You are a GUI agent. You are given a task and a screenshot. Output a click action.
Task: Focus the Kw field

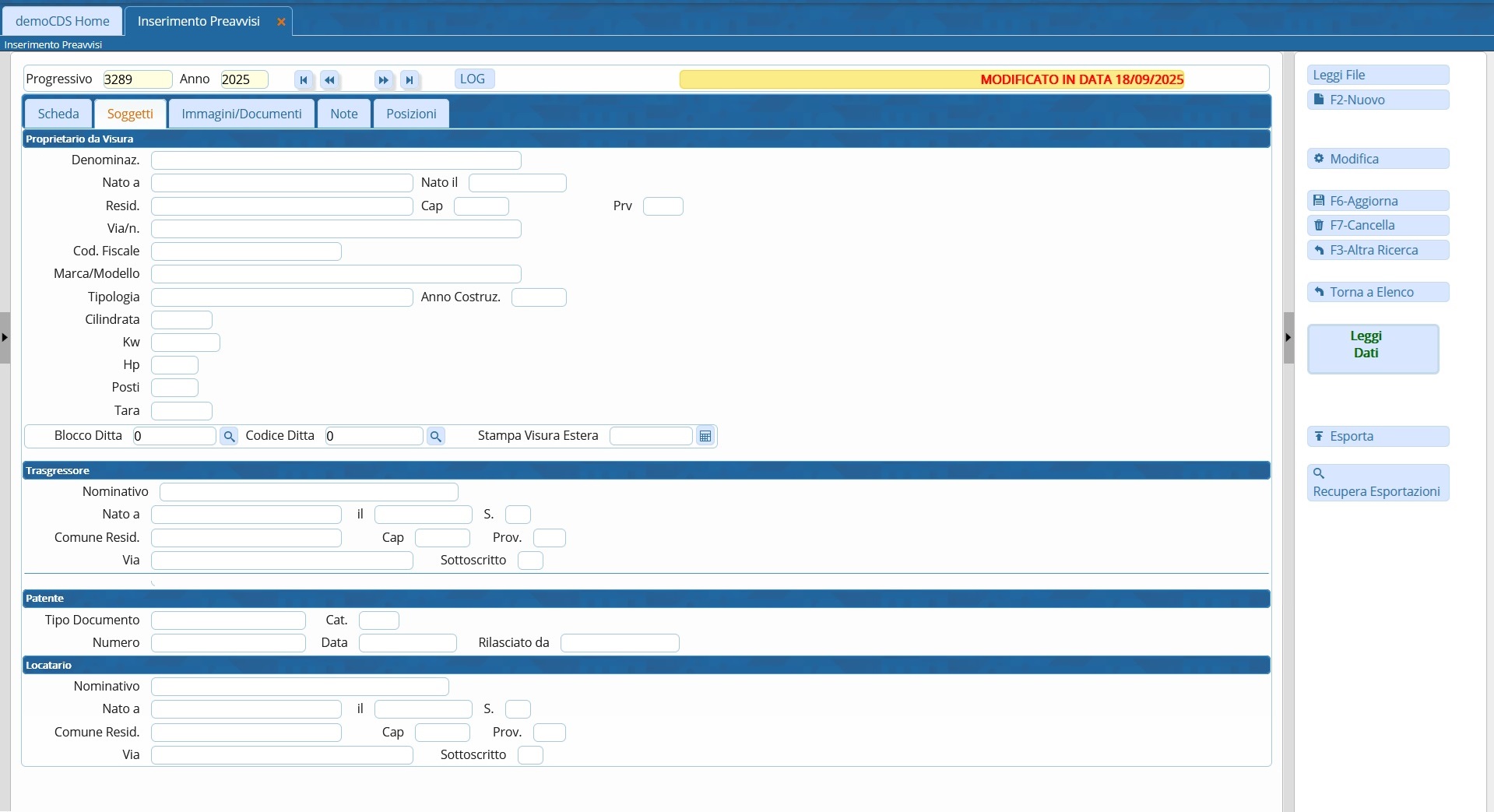[x=185, y=343]
